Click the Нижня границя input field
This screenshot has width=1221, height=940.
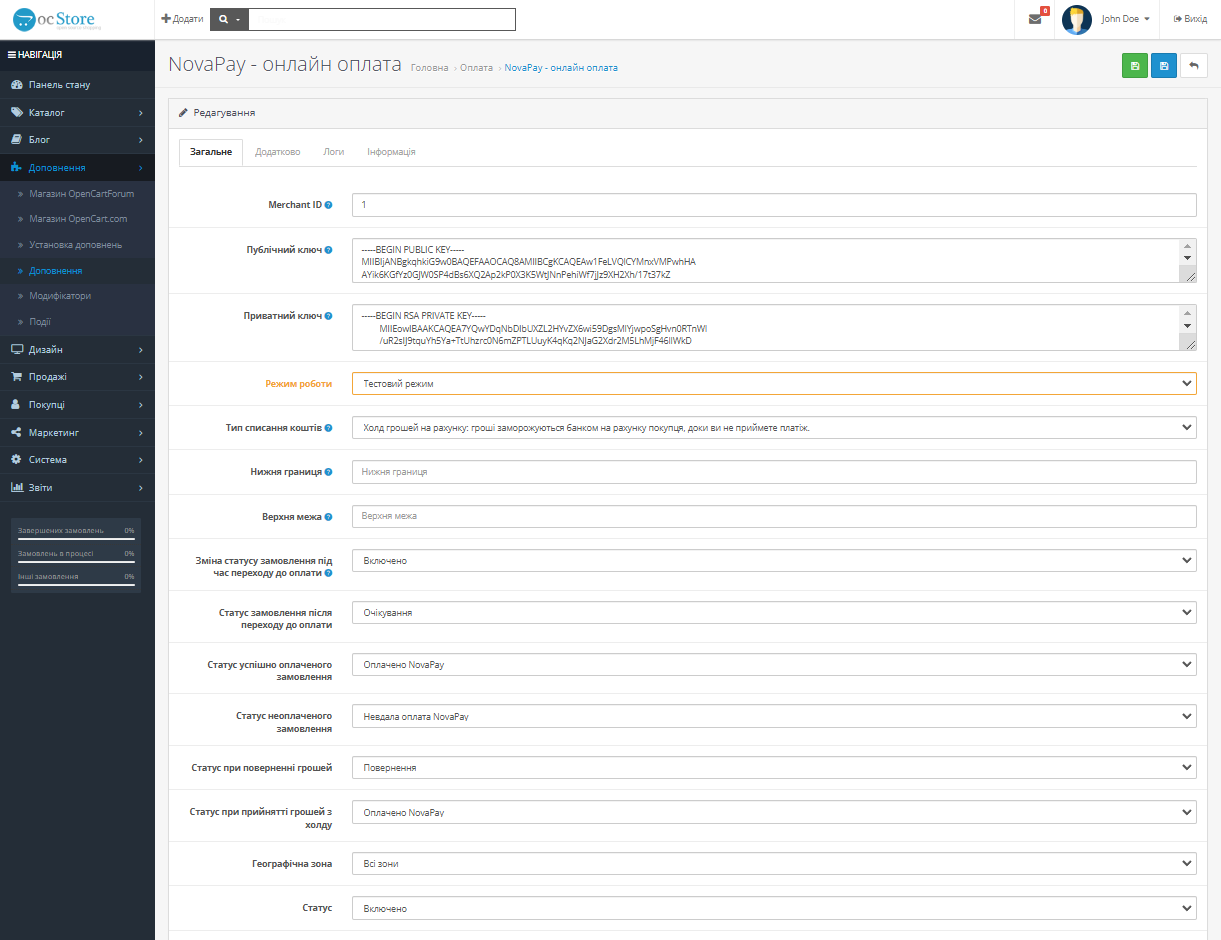[x=774, y=472]
